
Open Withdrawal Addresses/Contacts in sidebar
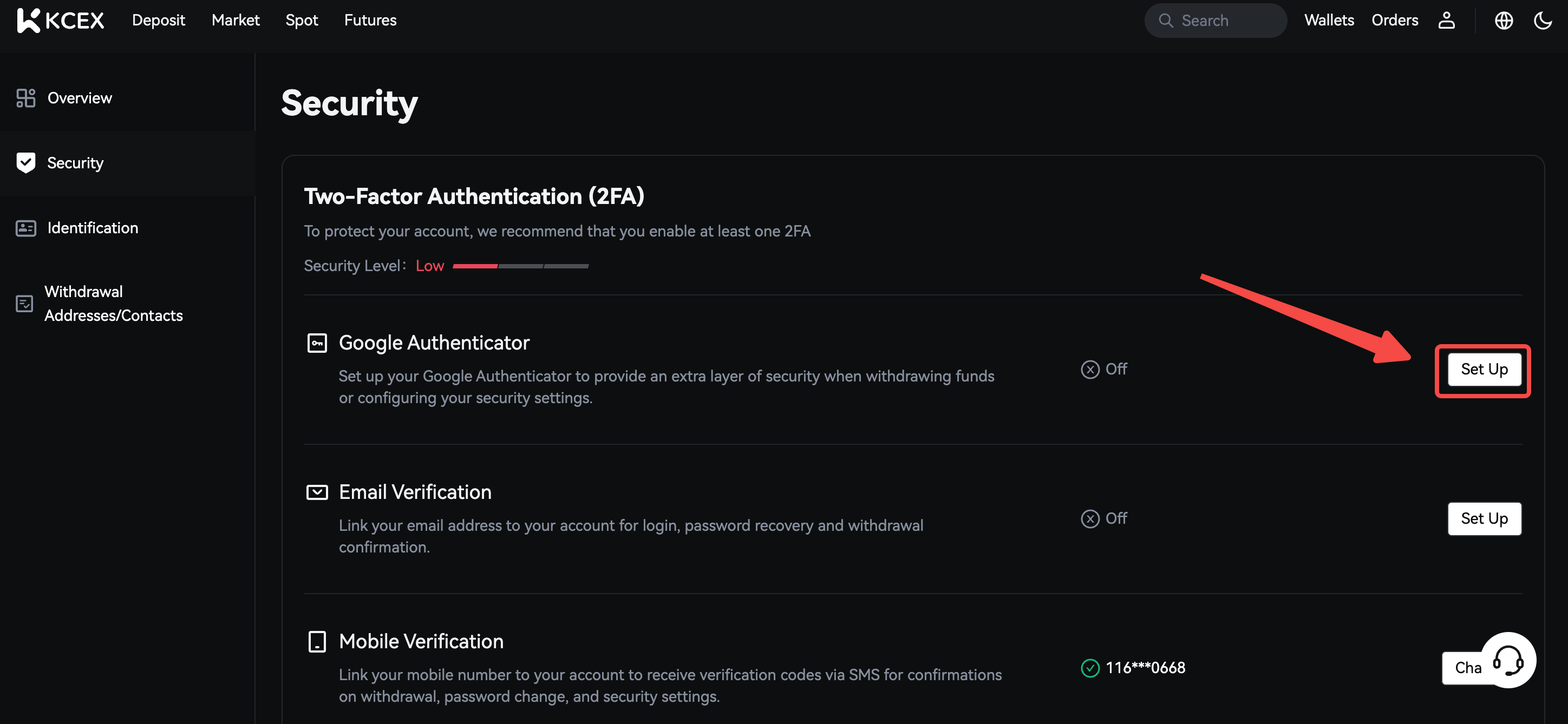[113, 303]
